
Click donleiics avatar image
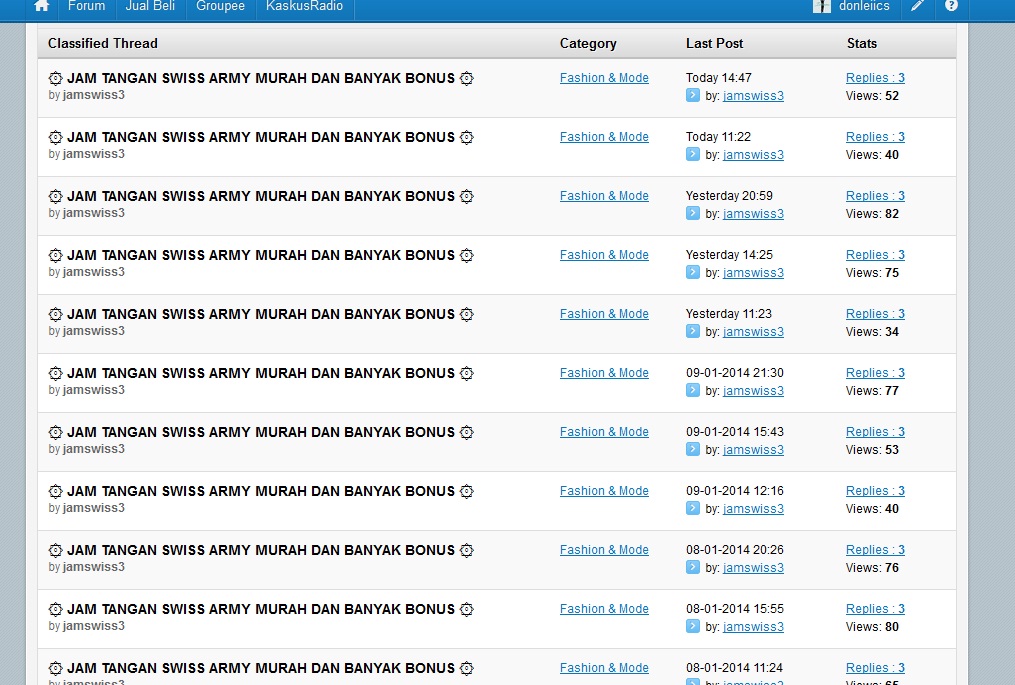click(x=821, y=6)
